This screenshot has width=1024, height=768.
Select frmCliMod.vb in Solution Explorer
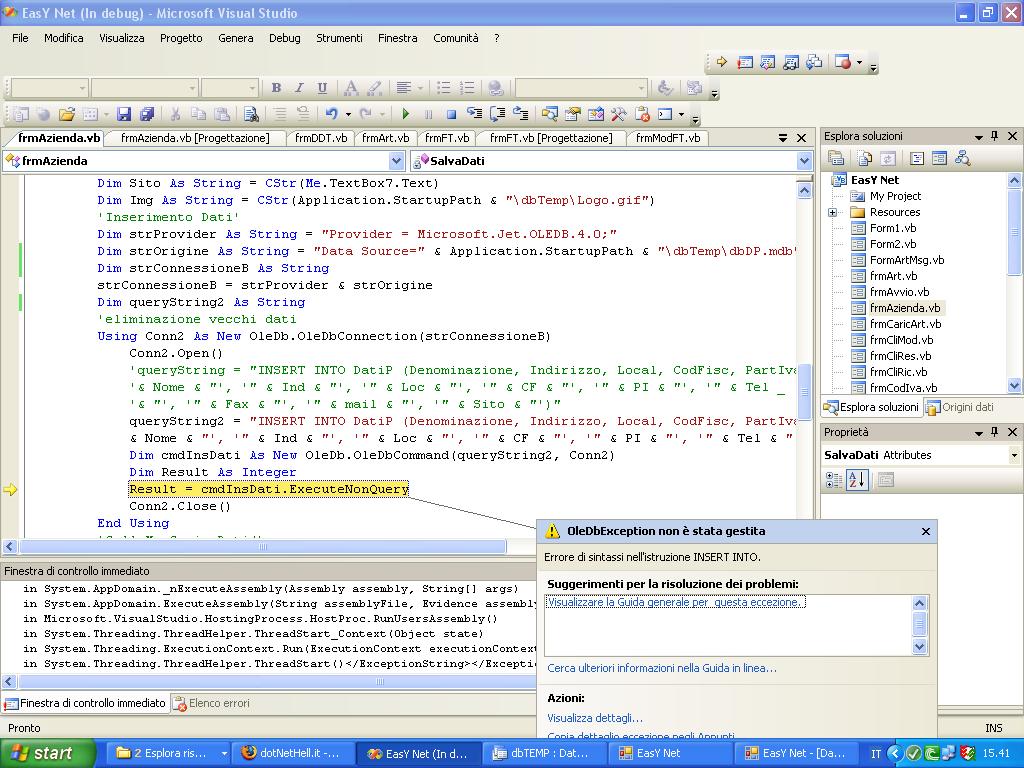901,340
